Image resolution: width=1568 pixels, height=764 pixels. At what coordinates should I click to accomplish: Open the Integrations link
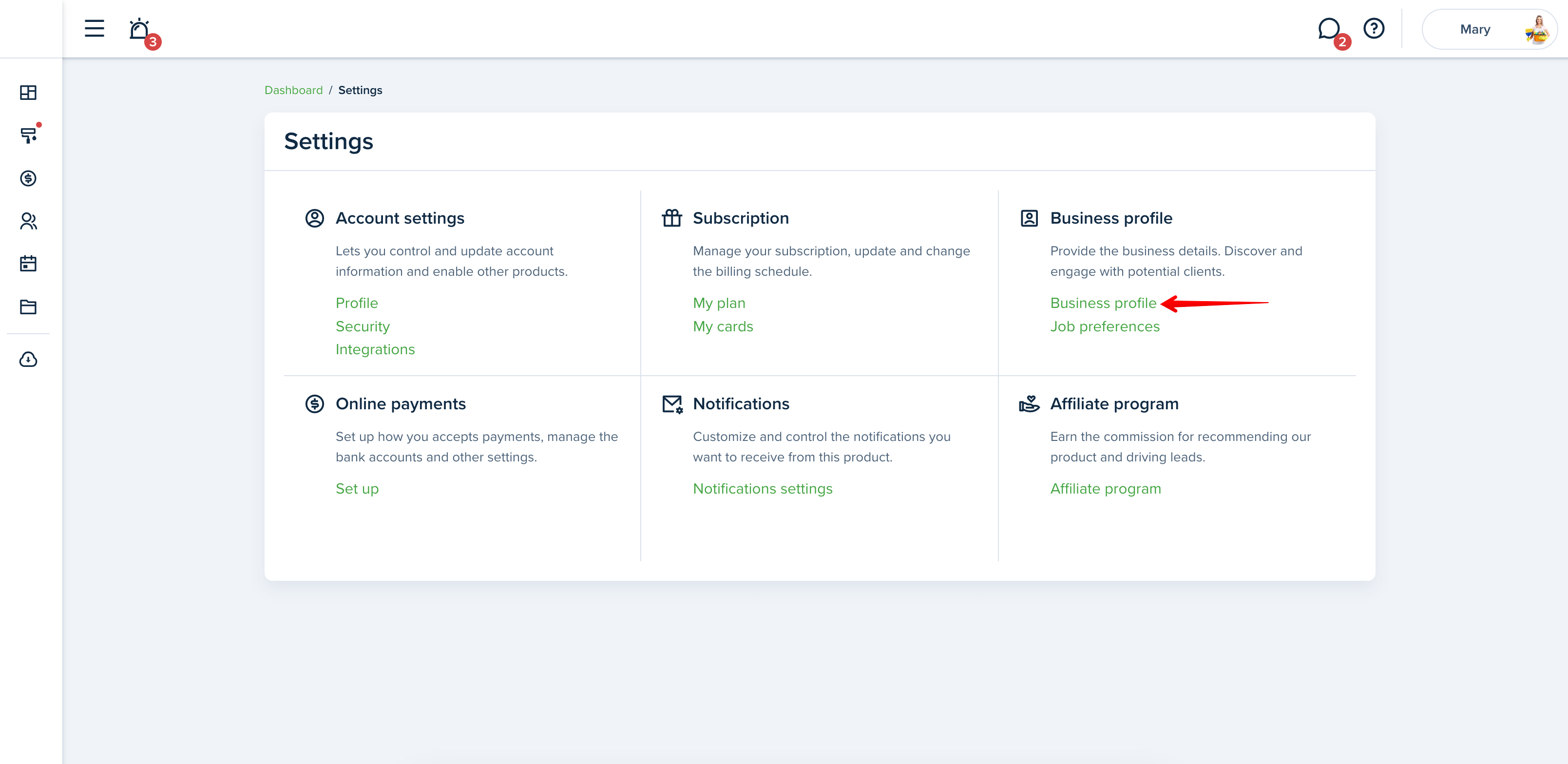(375, 349)
